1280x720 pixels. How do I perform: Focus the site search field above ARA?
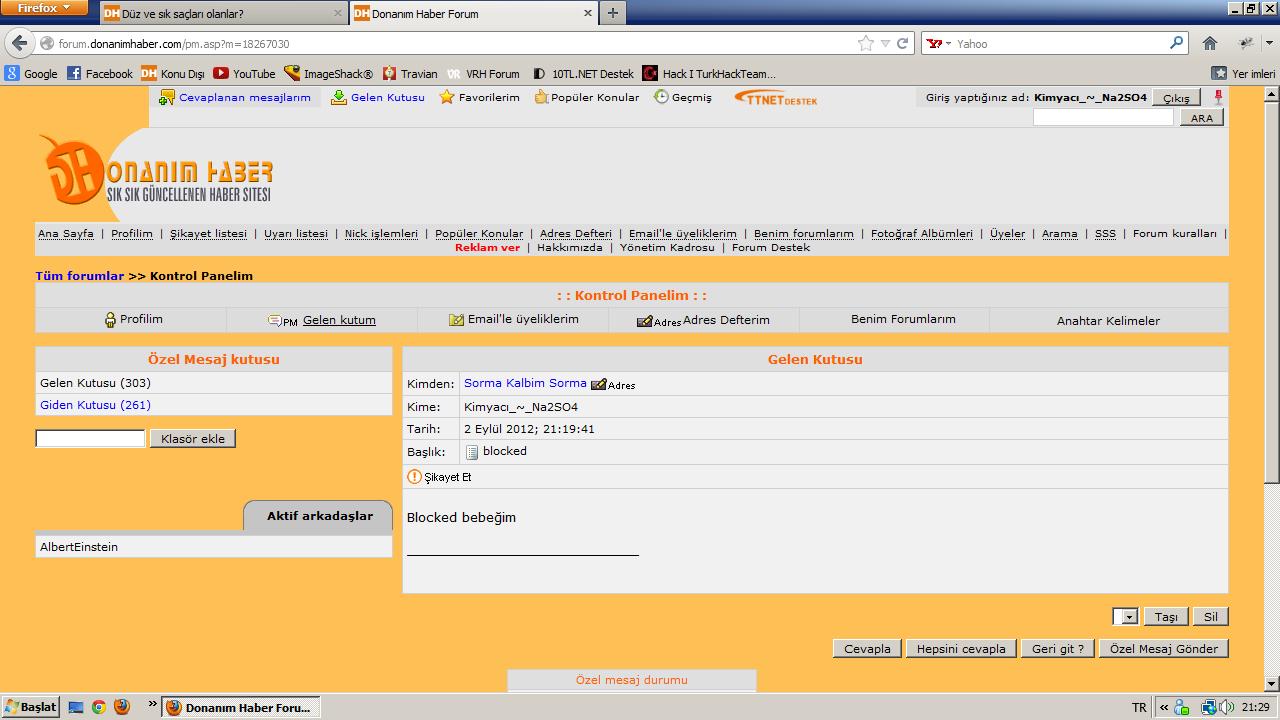(1103, 118)
